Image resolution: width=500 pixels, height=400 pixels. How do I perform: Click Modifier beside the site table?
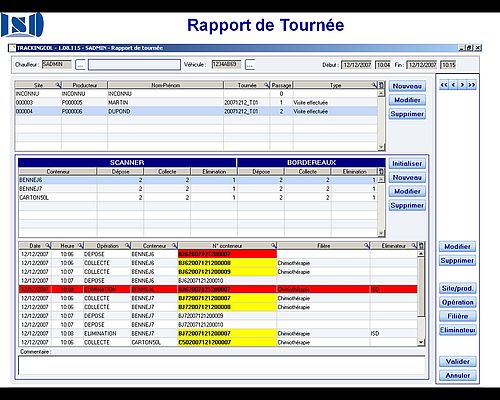(407, 100)
